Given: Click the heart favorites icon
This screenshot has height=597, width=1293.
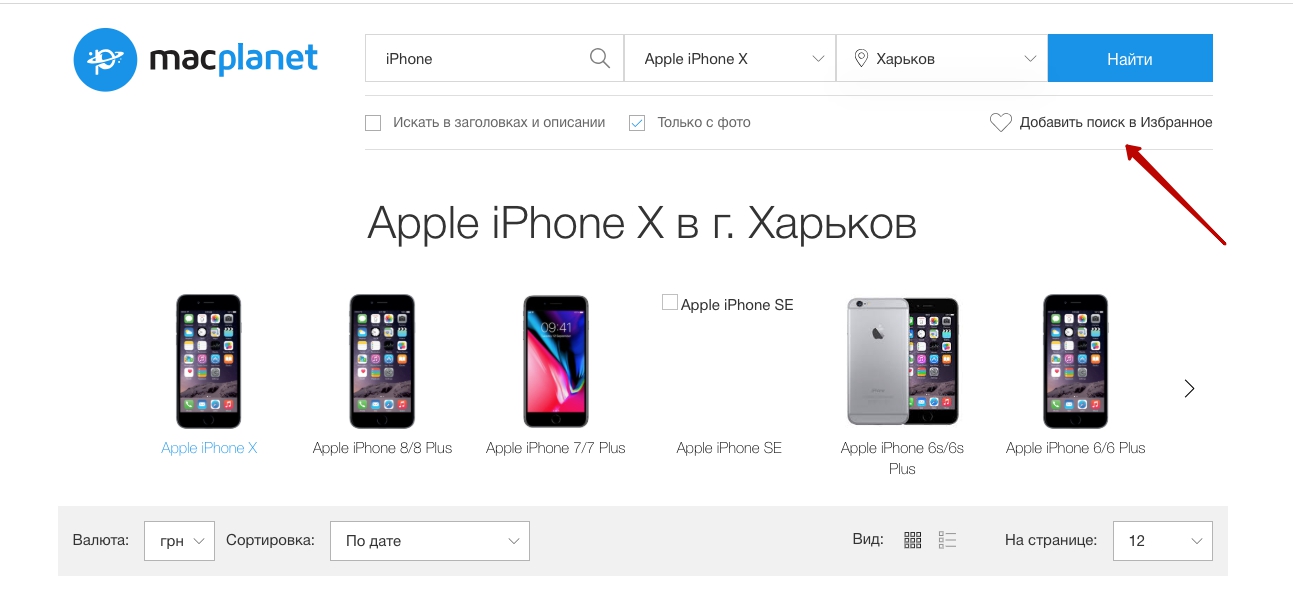Looking at the screenshot, I should point(1000,122).
